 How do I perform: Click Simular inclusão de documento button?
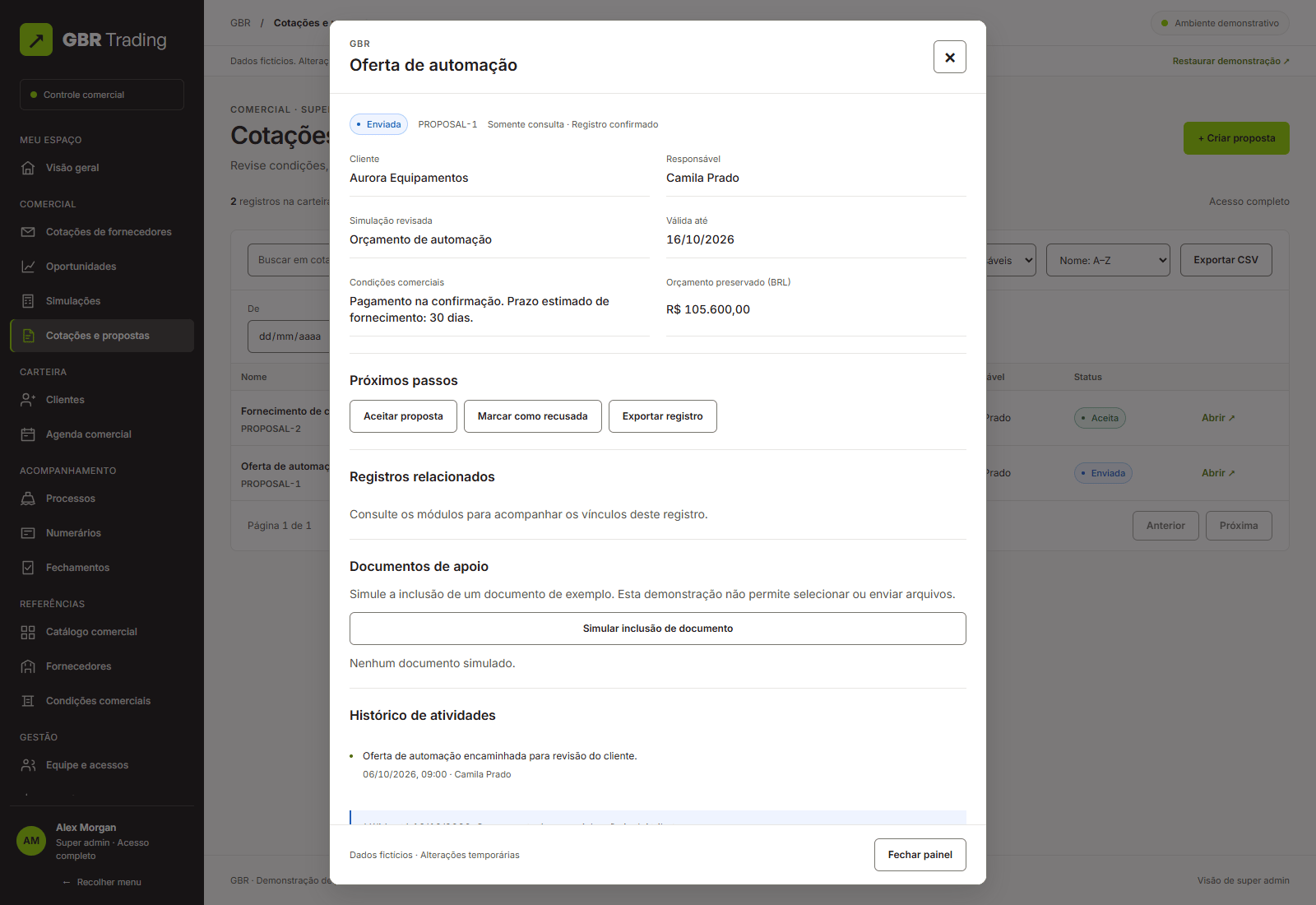(658, 629)
